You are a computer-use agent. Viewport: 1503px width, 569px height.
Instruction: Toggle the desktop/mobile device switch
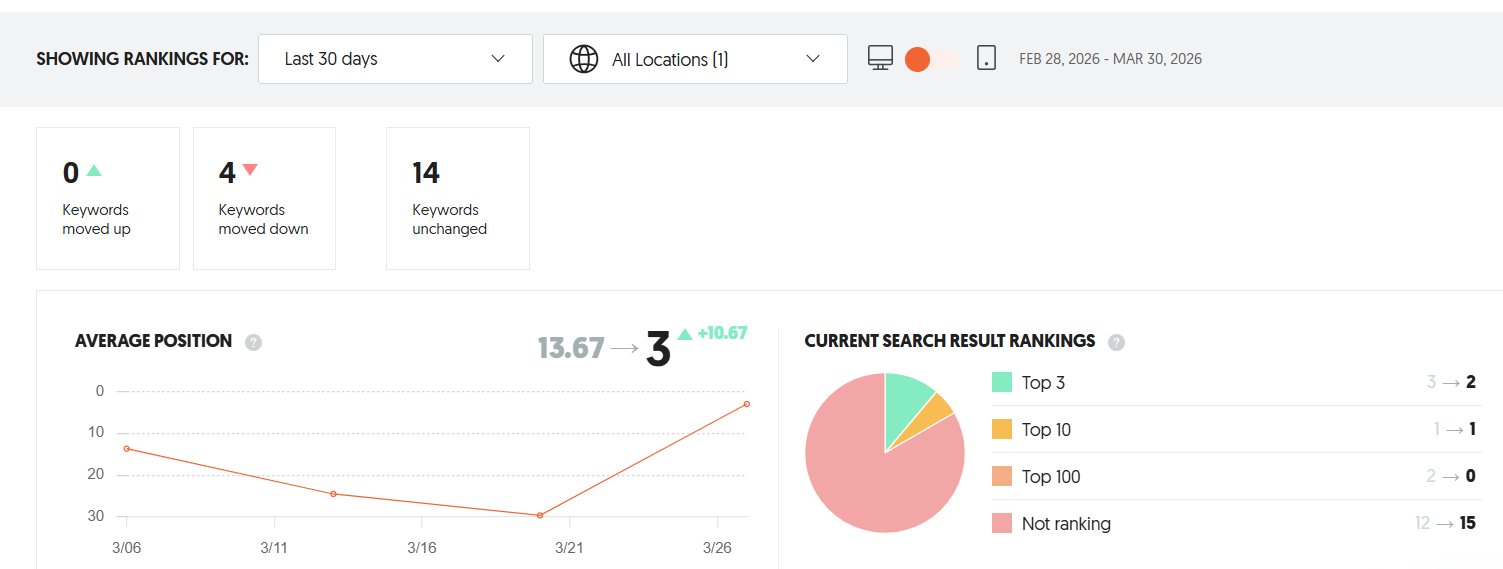click(931, 59)
